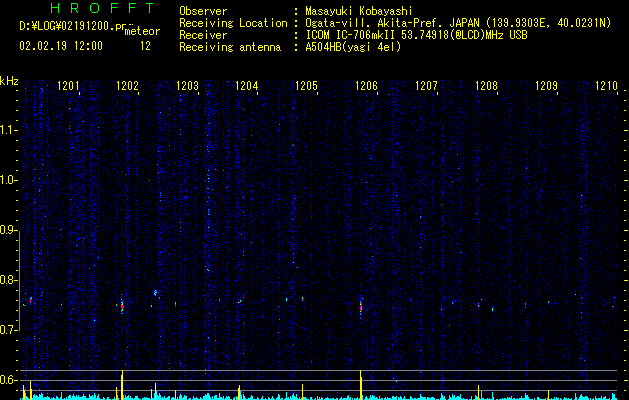This screenshot has width=629, height=400.
Task: Click the kHz axis unit label
Action: pyautogui.click(x=9, y=81)
